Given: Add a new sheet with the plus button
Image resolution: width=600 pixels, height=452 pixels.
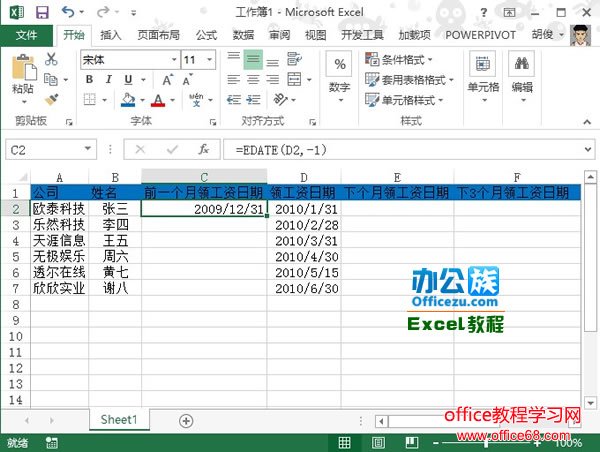Looking at the screenshot, I should 186,421.
